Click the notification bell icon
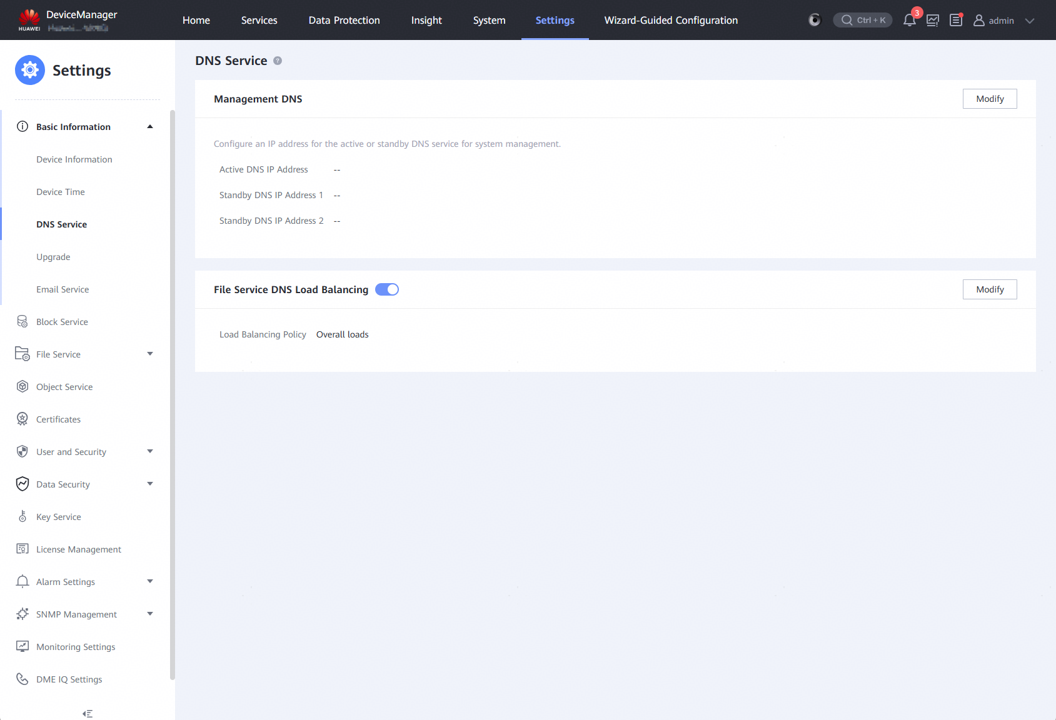The width and height of the screenshot is (1056, 720). pos(909,20)
